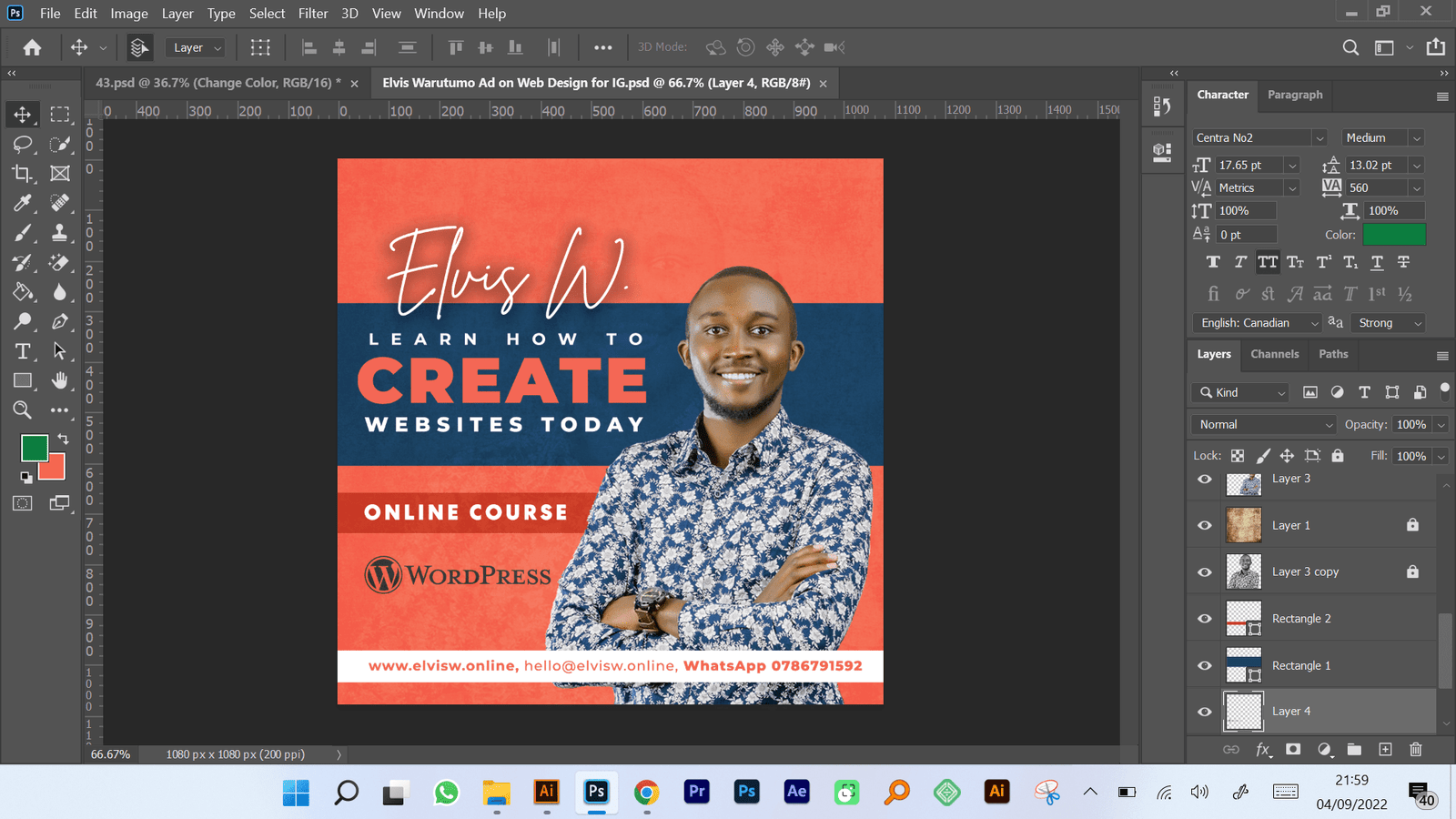The width and height of the screenshot is (1456, 819).
Task: Delete layer using the trash icon
Action: (x=1415, y=750)
